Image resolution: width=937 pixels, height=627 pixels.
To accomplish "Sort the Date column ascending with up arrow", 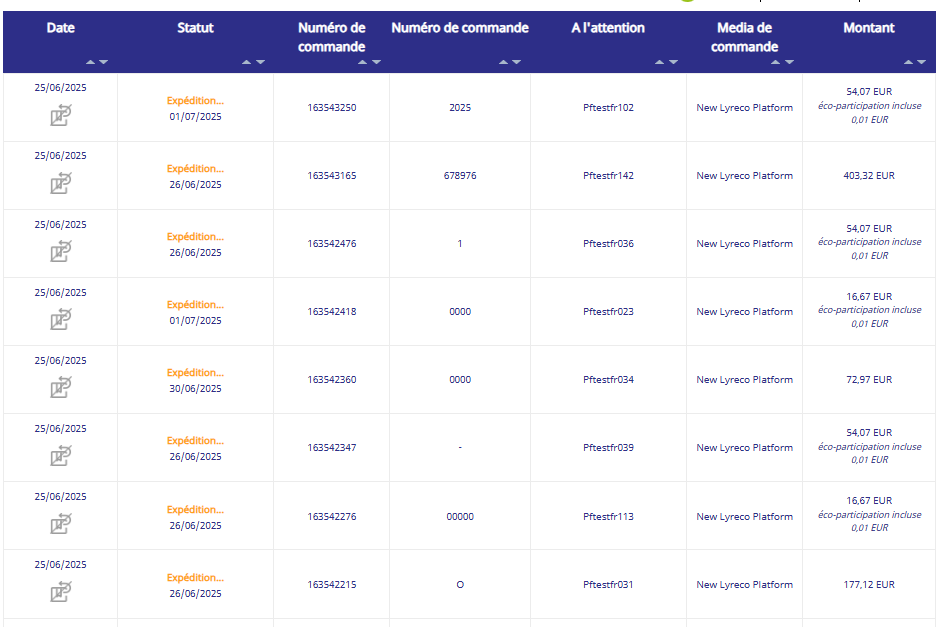I will coord(89,62).
